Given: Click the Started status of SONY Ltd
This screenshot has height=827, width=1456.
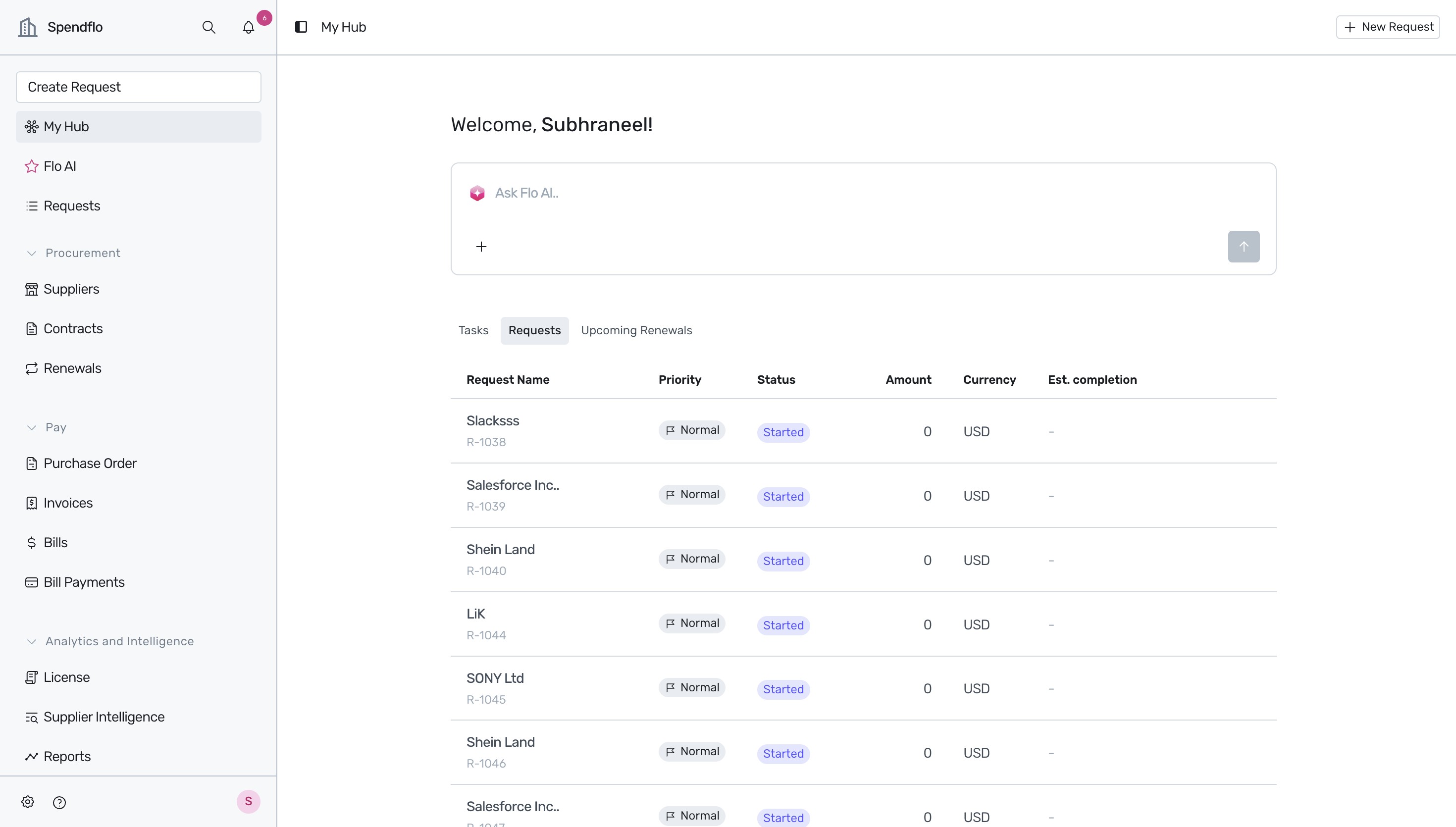Looking at the screenshot, I should pyautogui.click(x=783, y=689).
